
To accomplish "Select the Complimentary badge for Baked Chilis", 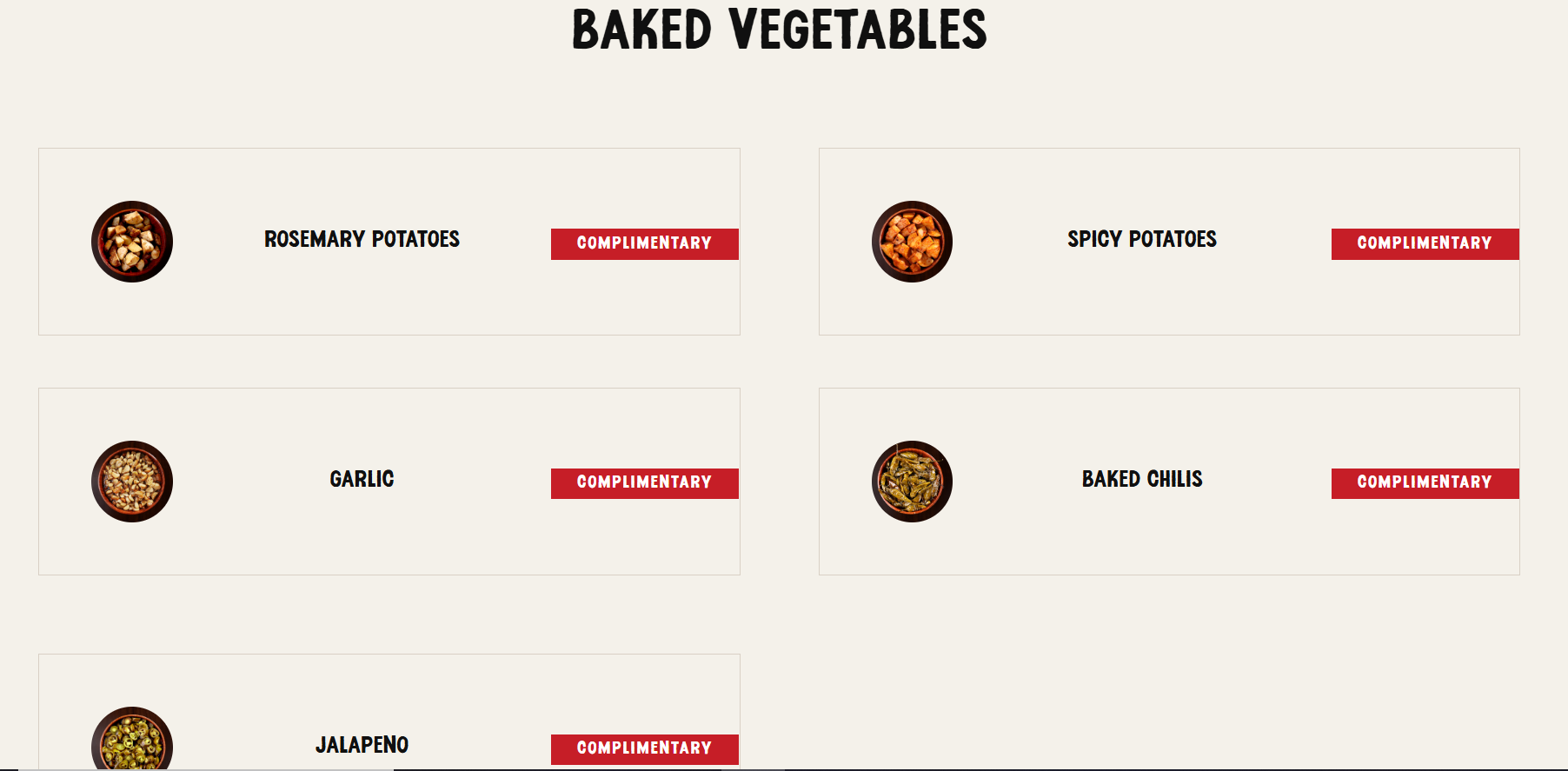I will [x=1425, y=483].
